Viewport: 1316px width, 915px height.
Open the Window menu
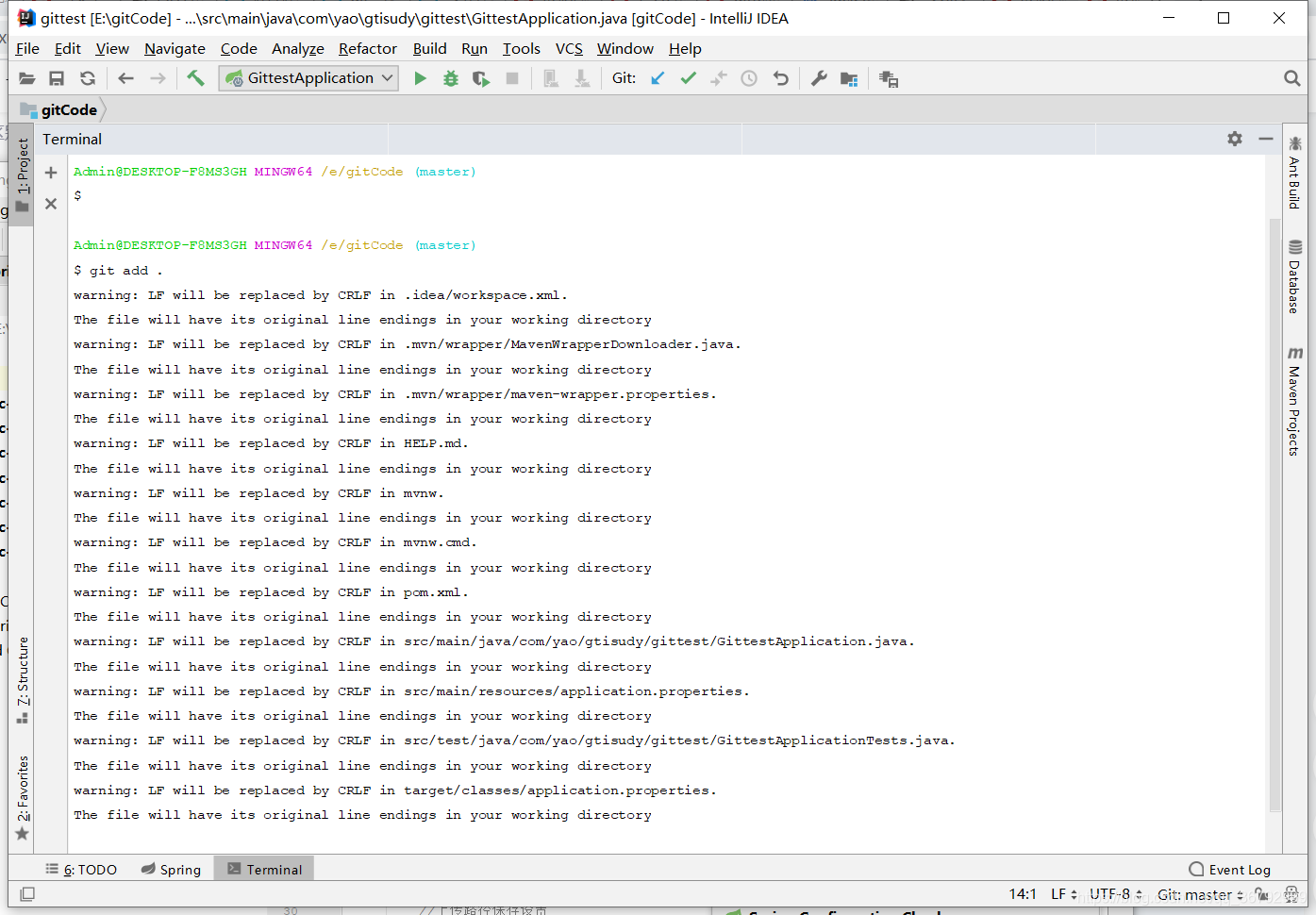point(625,49)
